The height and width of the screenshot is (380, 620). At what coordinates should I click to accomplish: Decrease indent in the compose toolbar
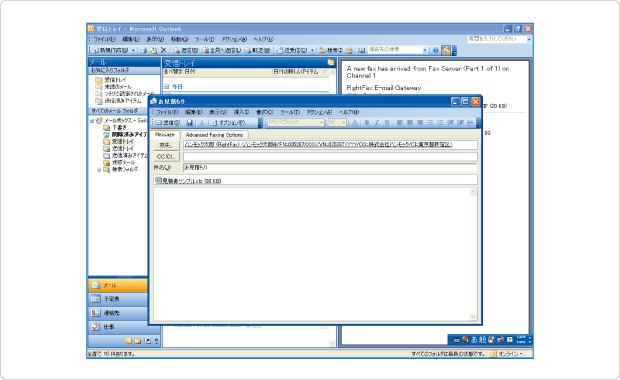coord(450,123)
